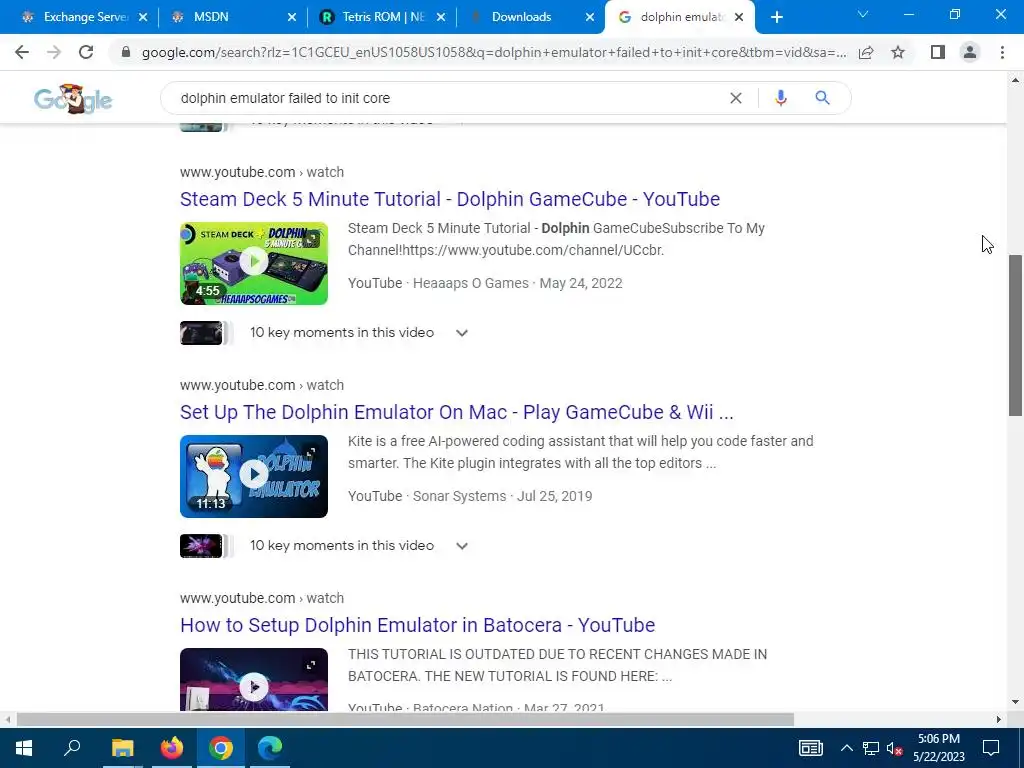Click the Chrome taskbar icon
1024x768 pixels.
coord(221,748)
